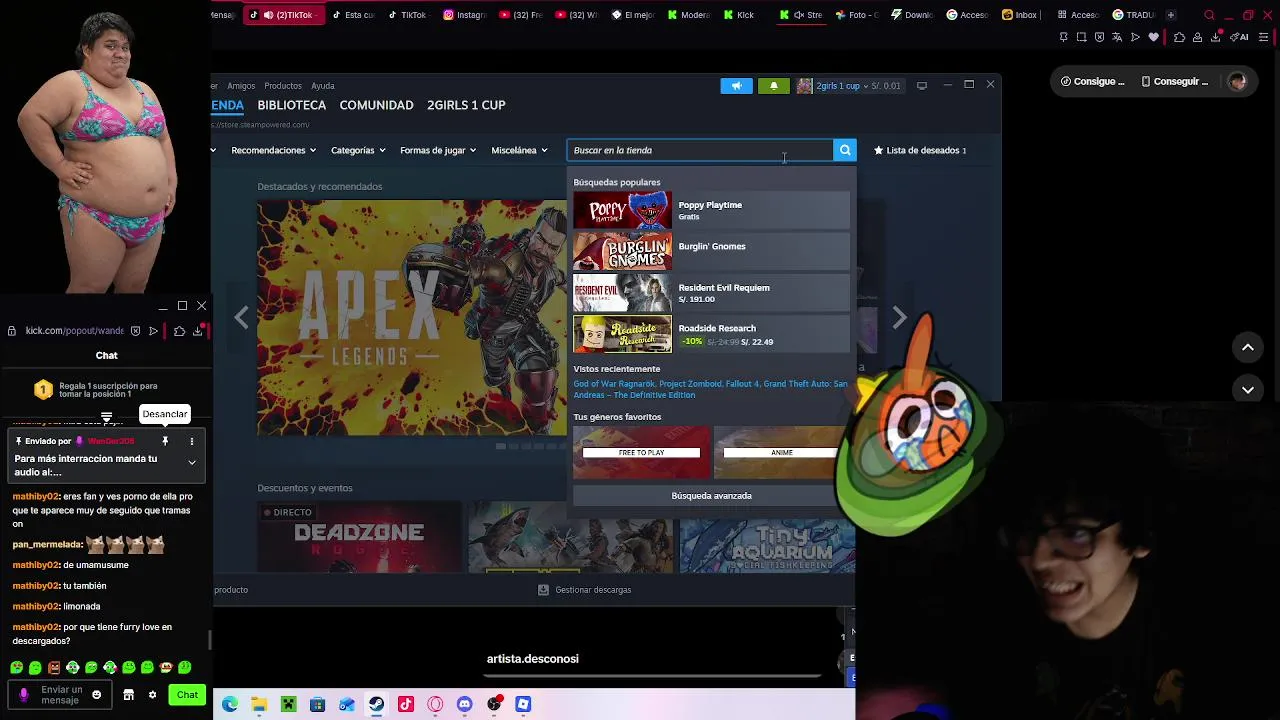Image resolution: width=1280 pixels, height=720 pixels.
Task: Click the Consigue button in browser panel
Action: pos(1093,82)
